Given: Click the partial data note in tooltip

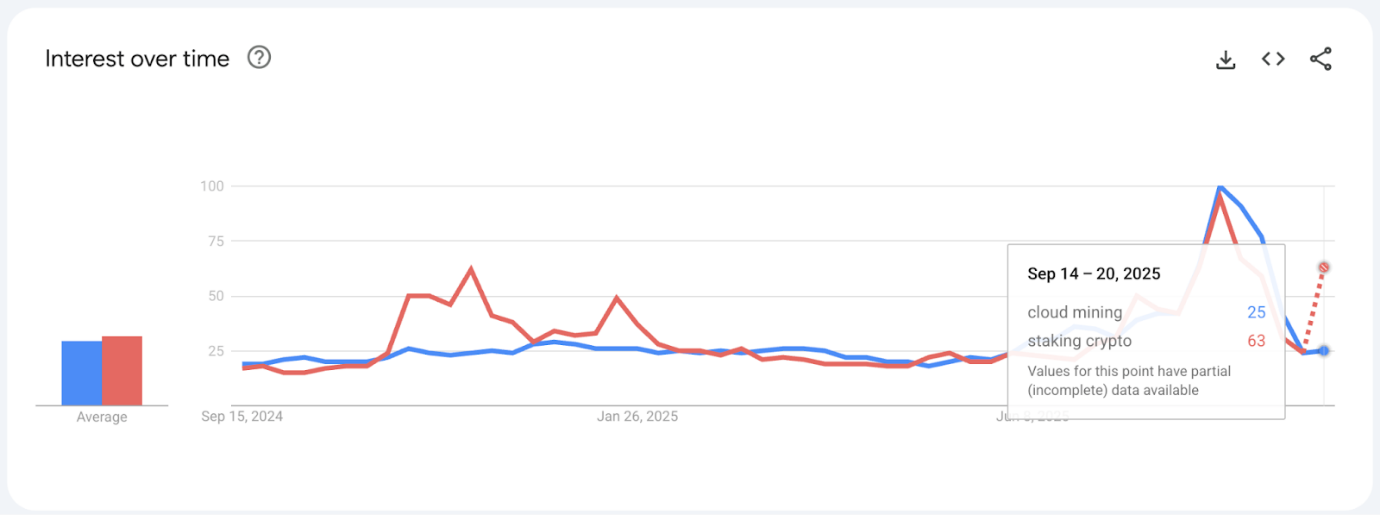Looking at the screenshot, I should point(1127,380).
